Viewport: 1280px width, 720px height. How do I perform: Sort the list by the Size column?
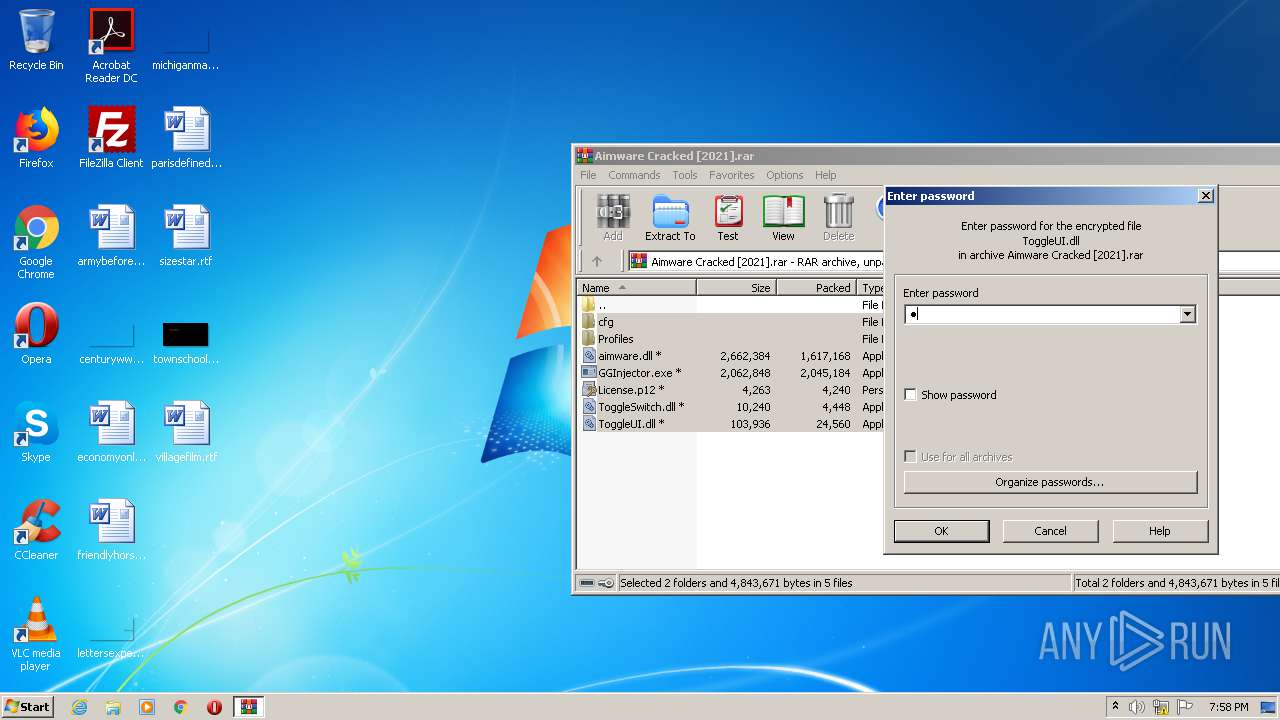pyautogui.click(x=736, y=288)
